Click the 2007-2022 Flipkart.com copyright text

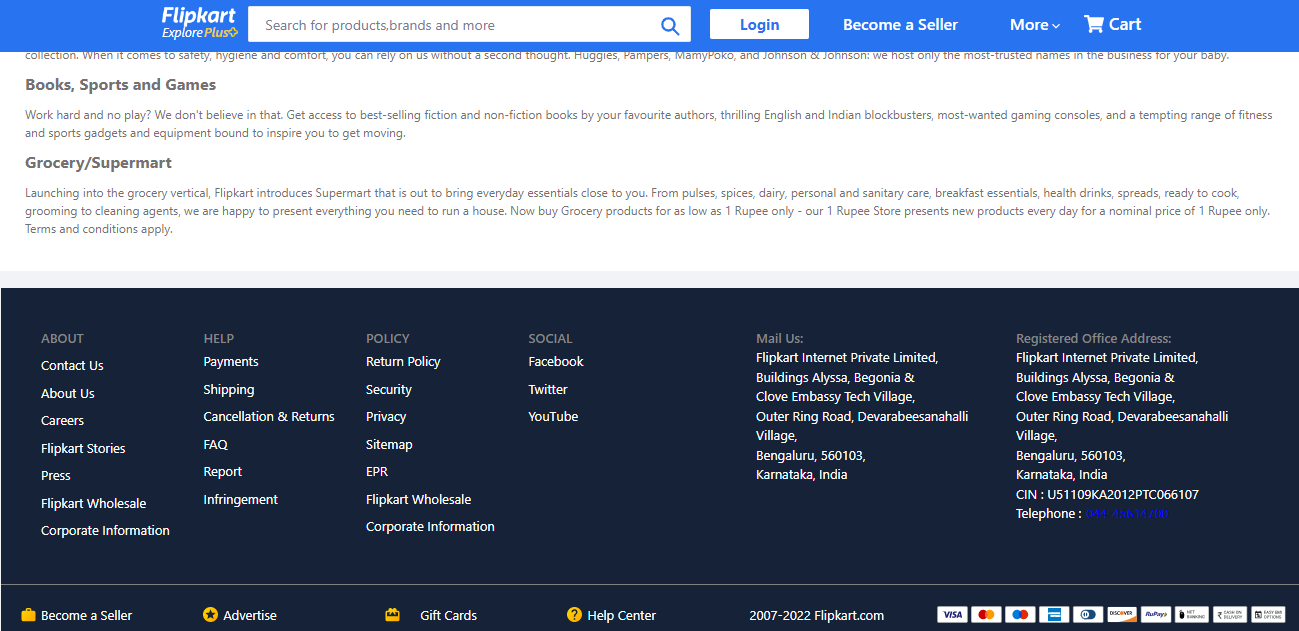click(816, 616)
